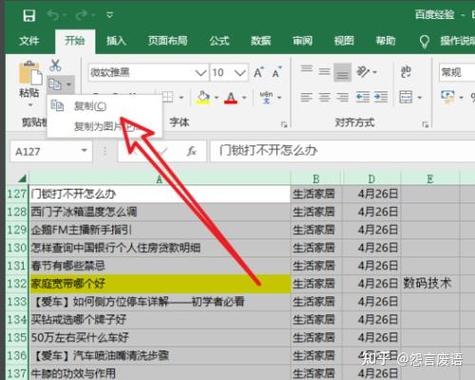Apply the red Font Color A
The image size is (475, 380).
pos(231,97)
